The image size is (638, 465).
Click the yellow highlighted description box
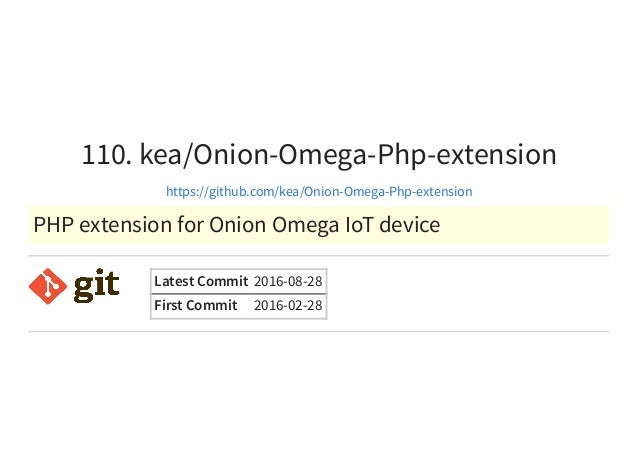click(319, 225)
